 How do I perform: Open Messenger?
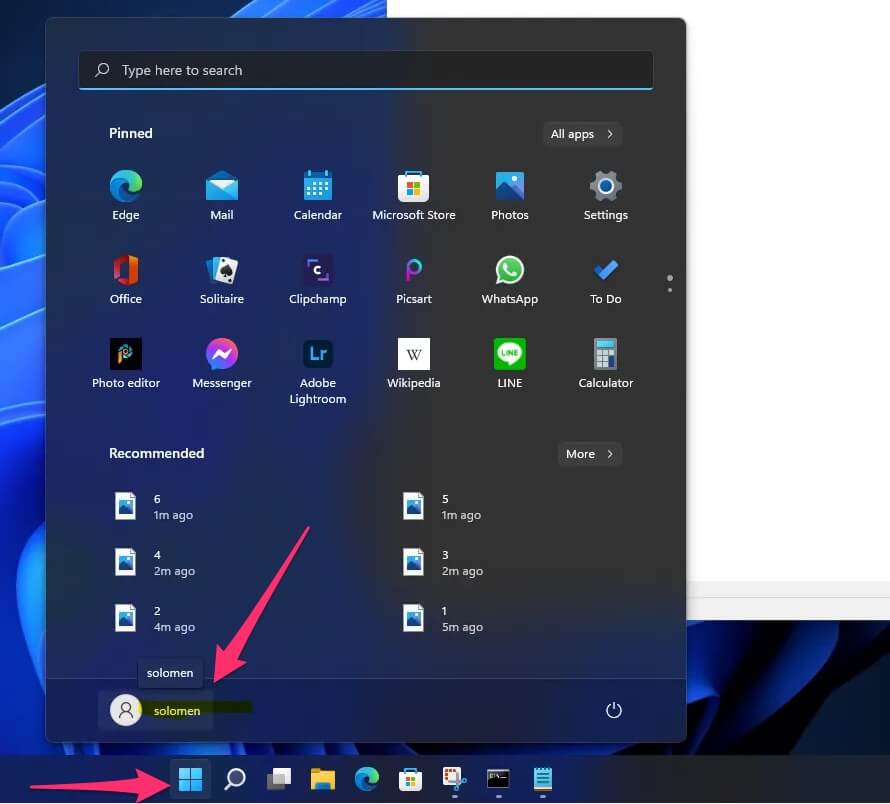221,363
